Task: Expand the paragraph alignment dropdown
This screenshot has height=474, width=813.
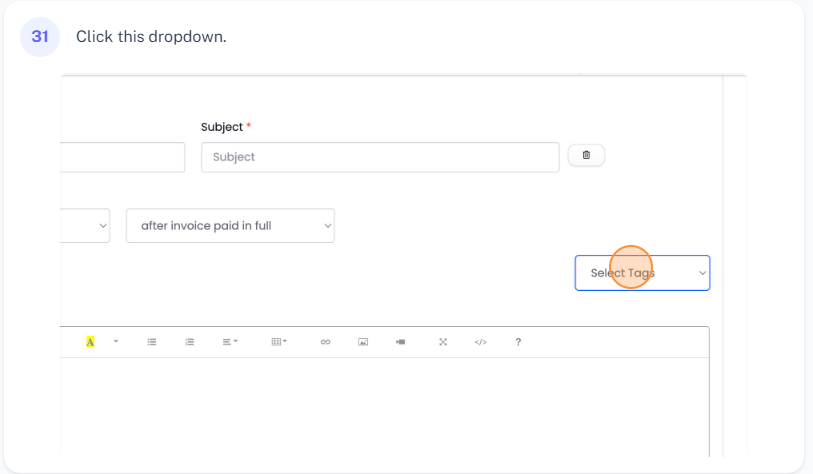Action: 230,342
